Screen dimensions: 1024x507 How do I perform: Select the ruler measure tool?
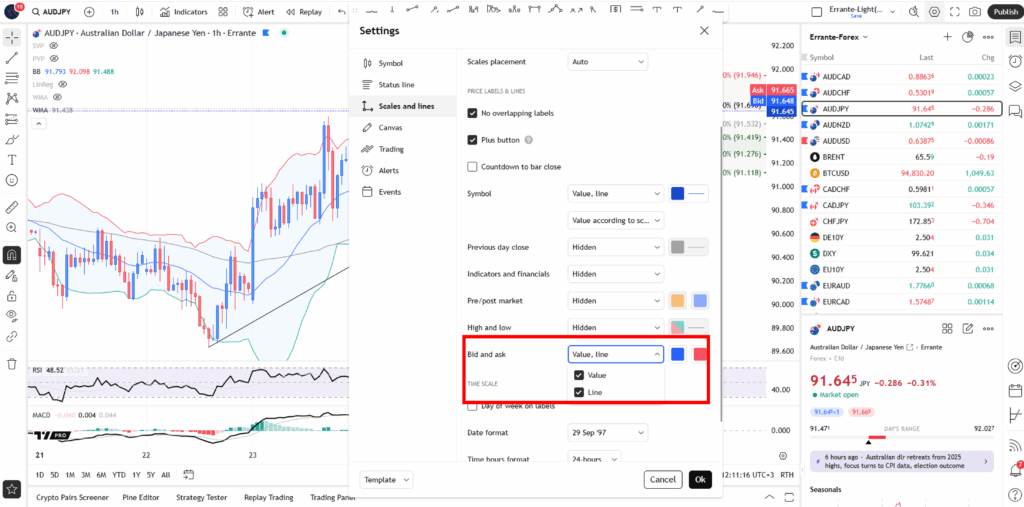pos(11,208)
